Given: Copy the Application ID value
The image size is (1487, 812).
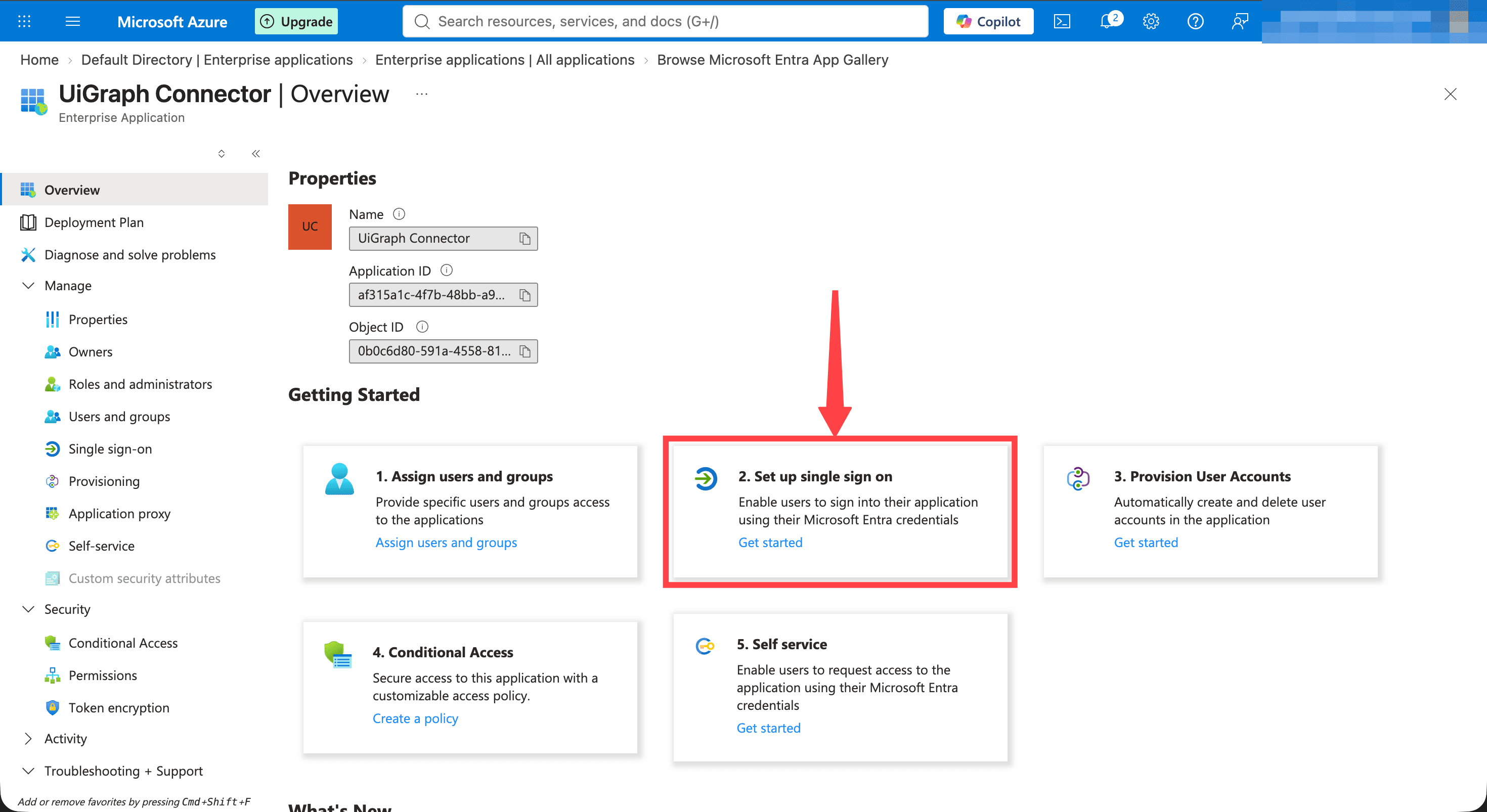Looking at the screenshot, I should pyautogui.click(x=524, y=295).
